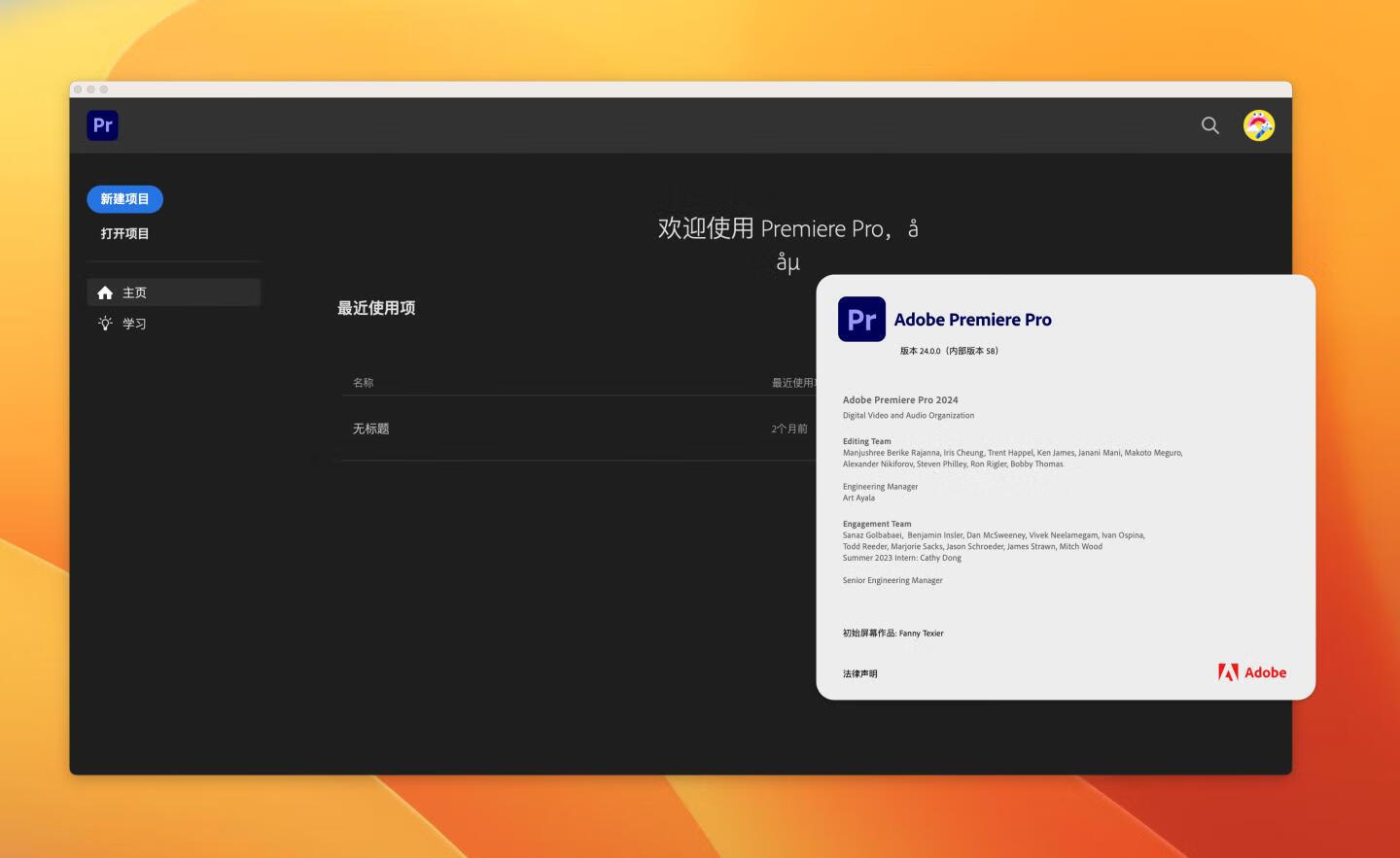Image resolution: width=1400 pixels, height=858 pixels.
Task: Open the search magnifier icon
Action: click(x=1209, y=125)
